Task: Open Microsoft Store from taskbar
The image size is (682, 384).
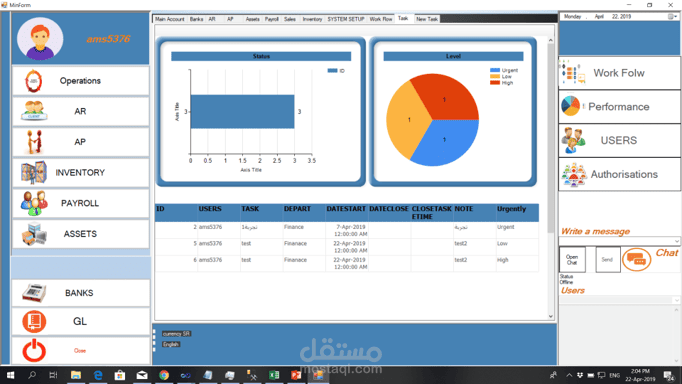Action: point(120,375)
